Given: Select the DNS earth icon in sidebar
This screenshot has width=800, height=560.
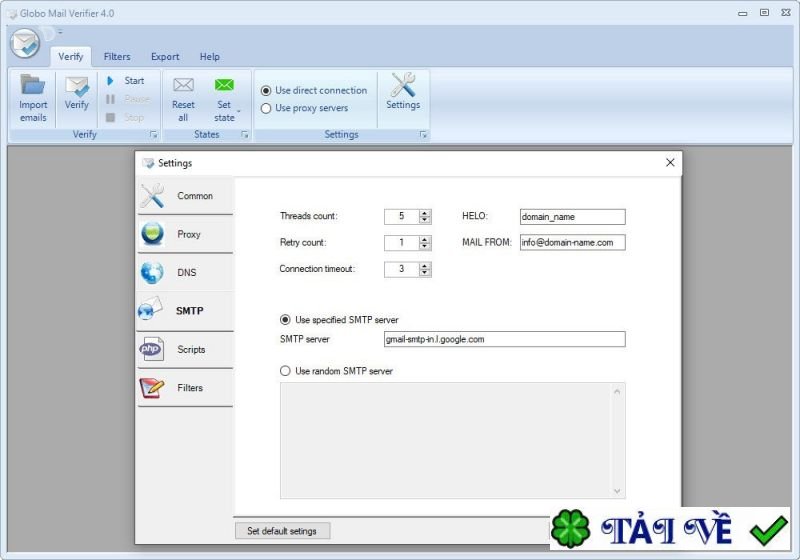Looking at the screenshot, I should pos(152,272).
